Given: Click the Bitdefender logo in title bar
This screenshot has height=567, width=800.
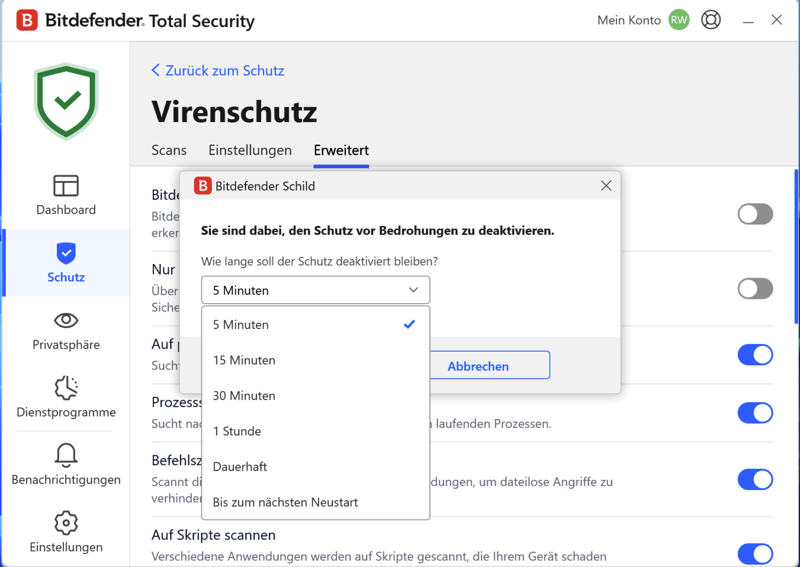Looking at the screenshot, I should pyautogui.click(x=27, y=21).
